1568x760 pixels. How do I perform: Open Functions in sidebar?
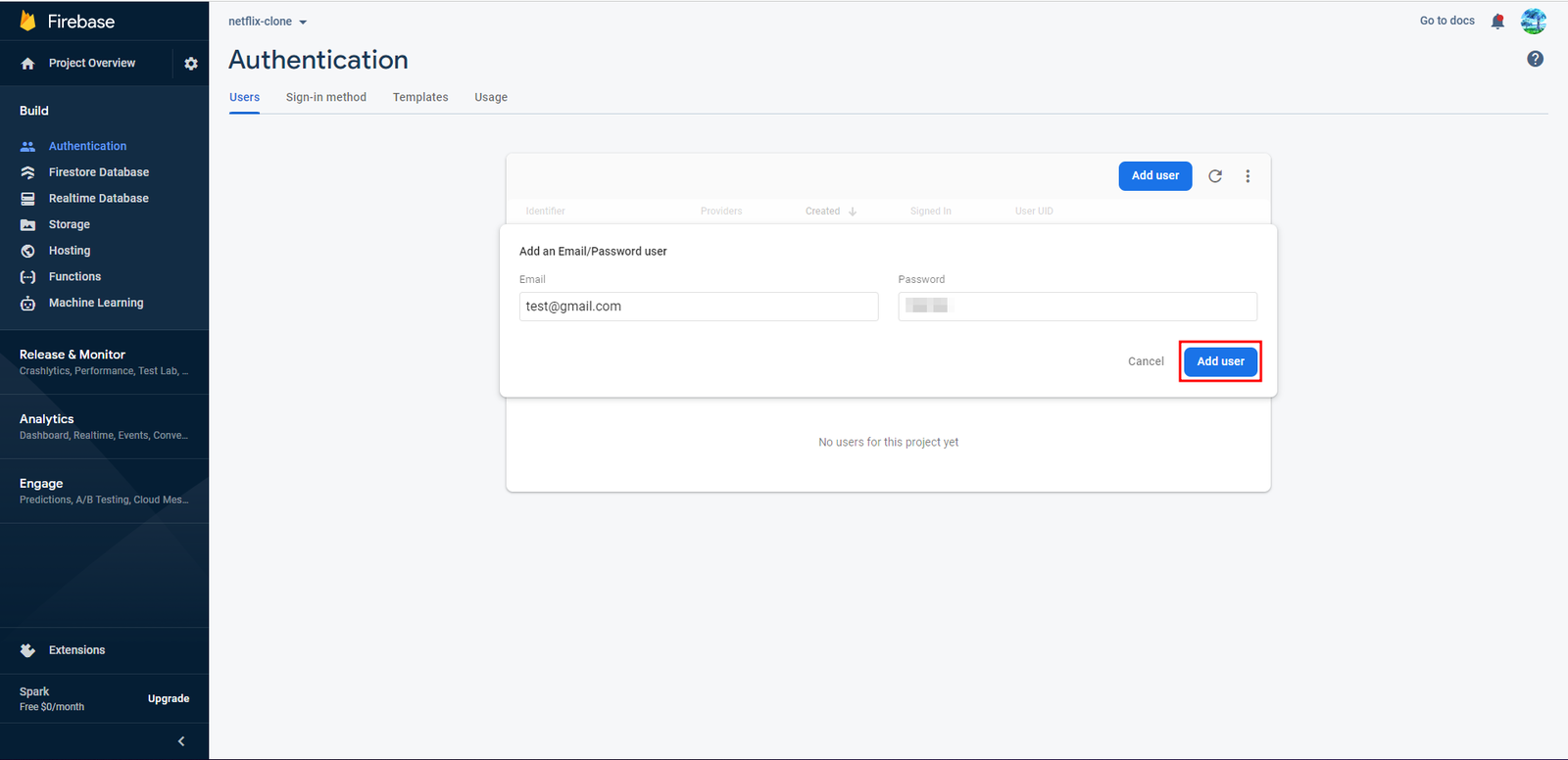[74, 277]
